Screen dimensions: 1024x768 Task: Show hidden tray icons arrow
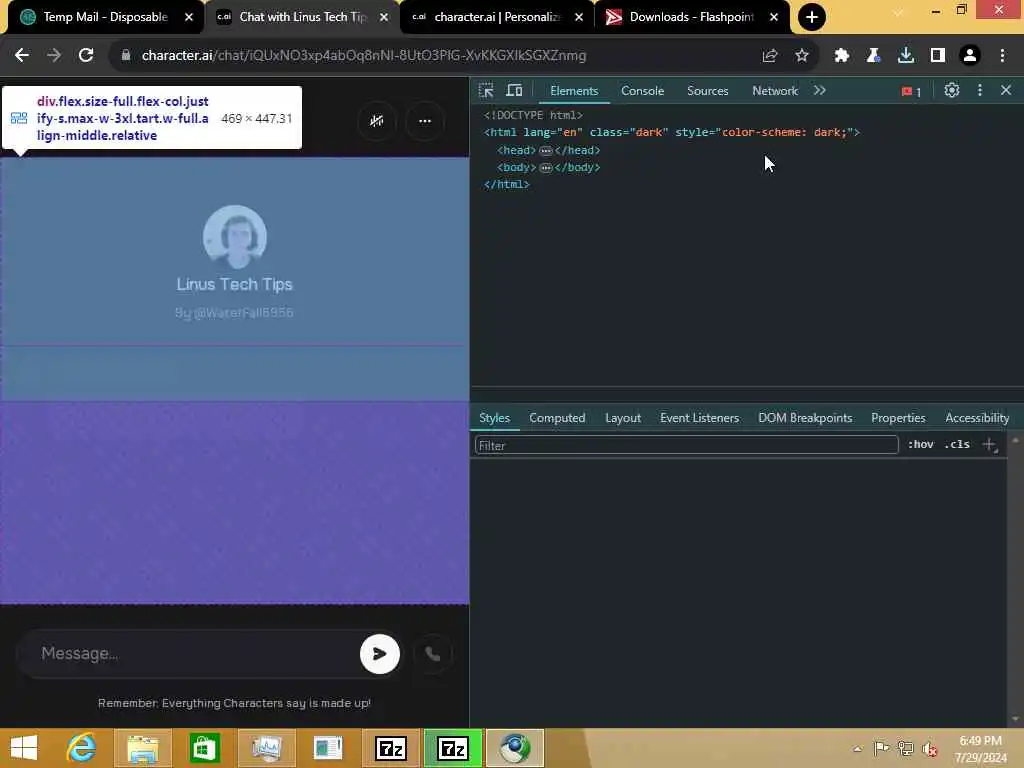[x=857, y=748]
